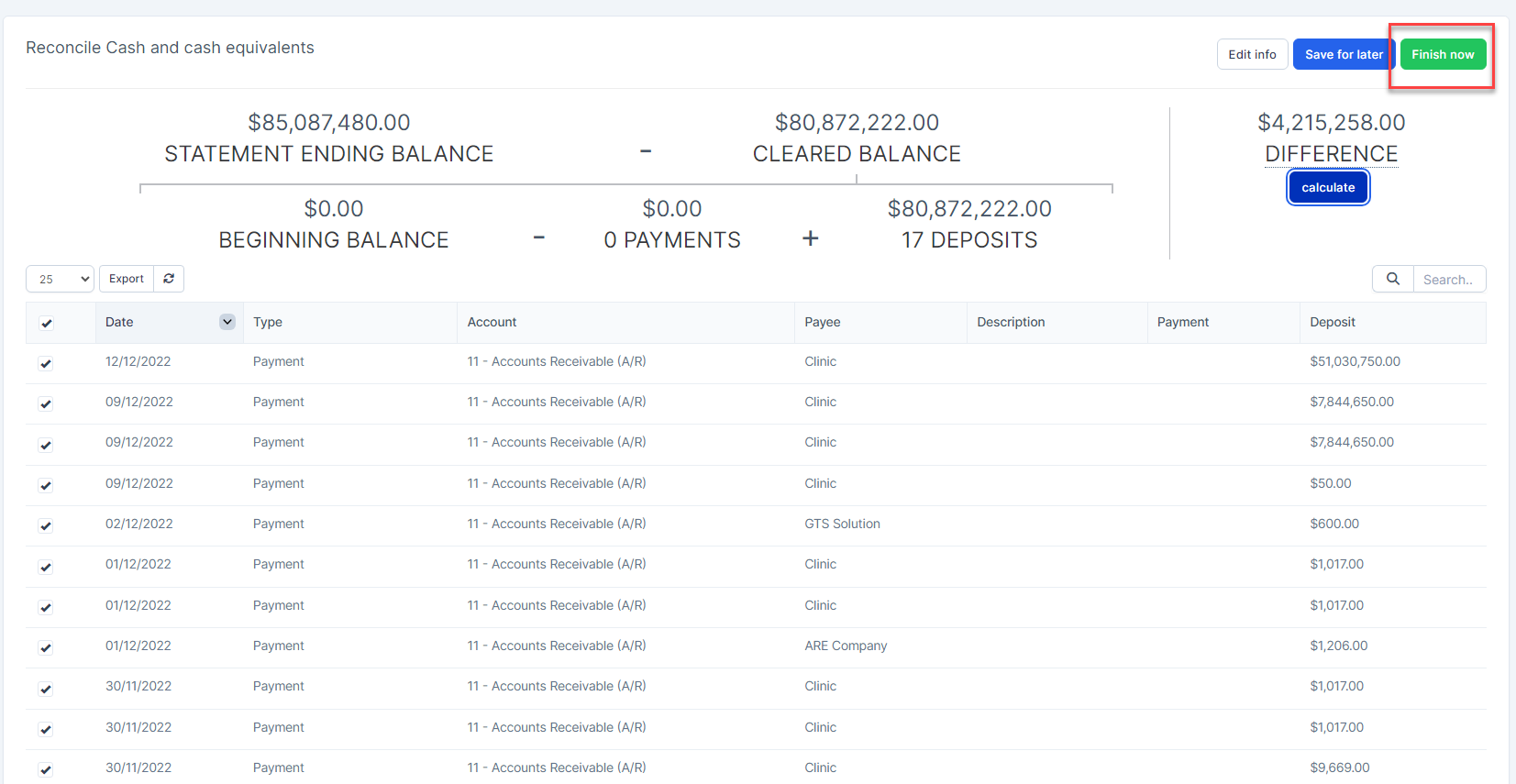Image resolution: width=1516 pixels, height=784 pixels.
Task: Uncheck the GTS Solution payment row
Action: 46,525
